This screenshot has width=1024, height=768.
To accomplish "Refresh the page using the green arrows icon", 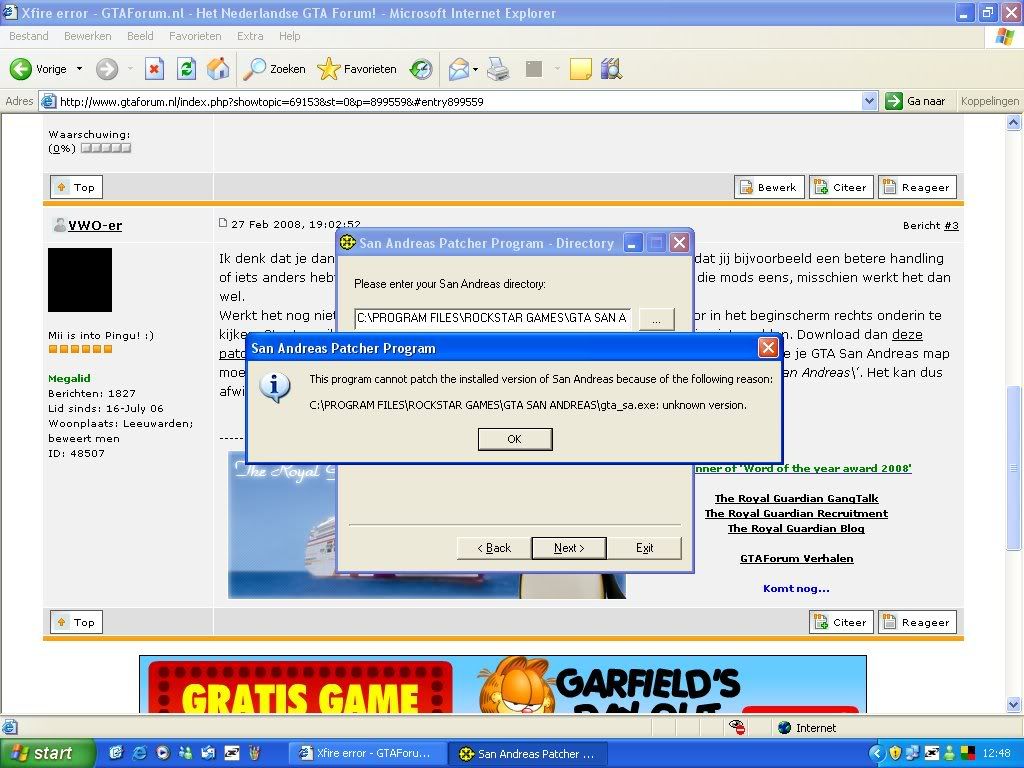I will click(187, 69).
